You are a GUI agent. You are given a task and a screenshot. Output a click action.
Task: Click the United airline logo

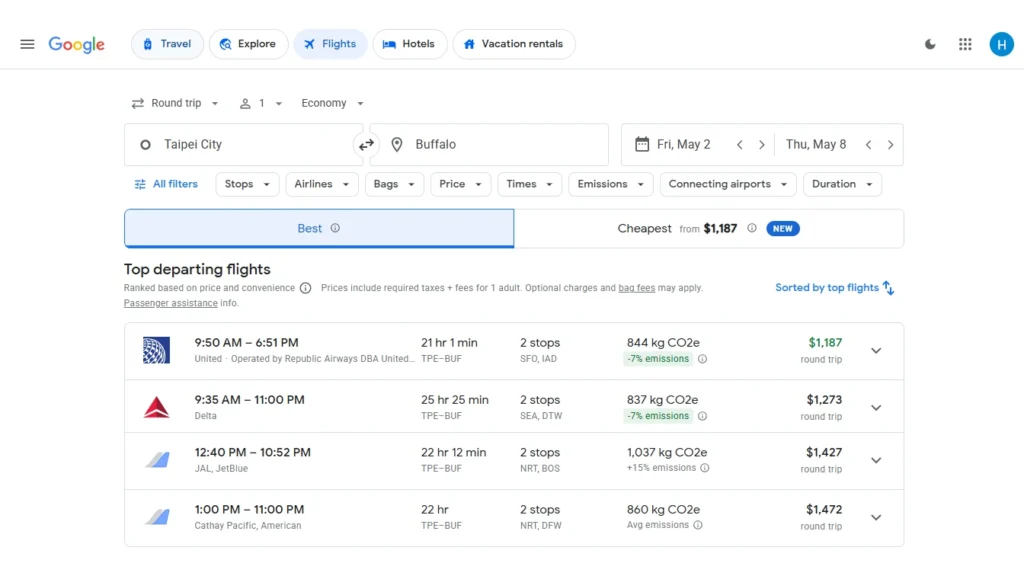pyautogui.click(x=156, y=350)
